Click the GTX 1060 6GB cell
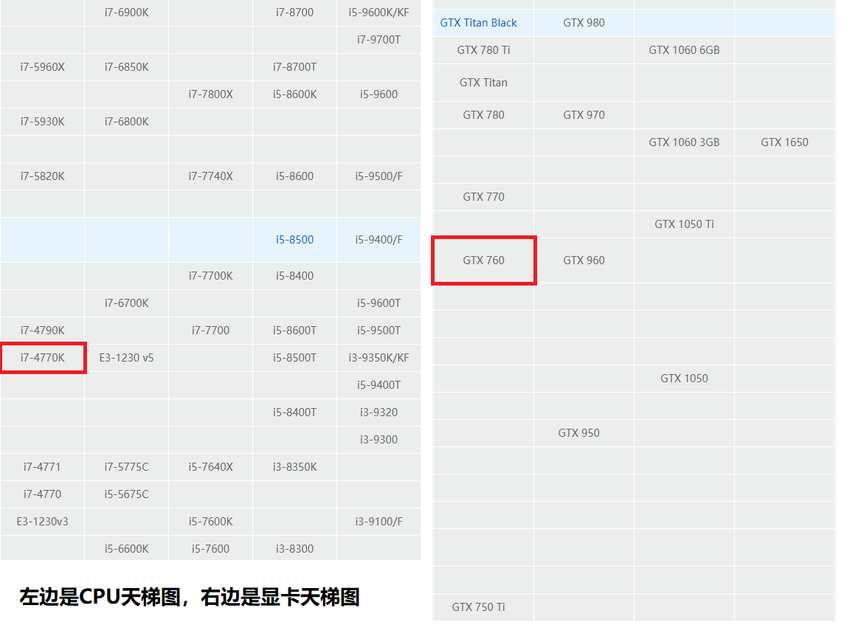 click(x=684, y=50)
